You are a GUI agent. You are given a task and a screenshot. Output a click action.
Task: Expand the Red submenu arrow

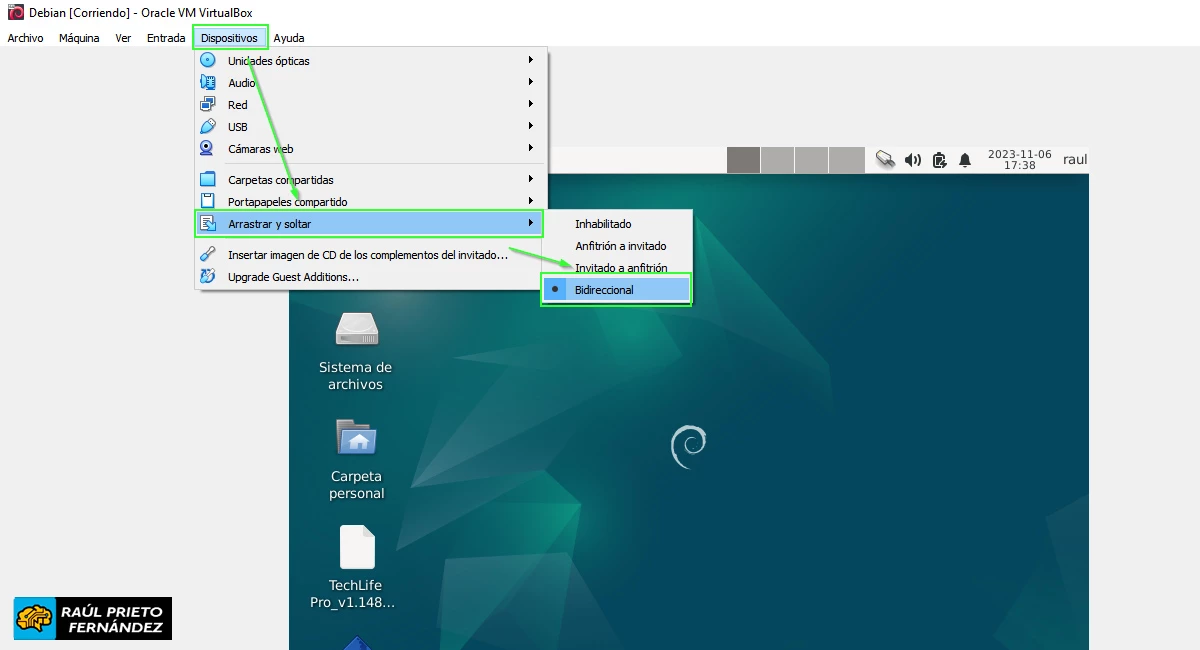(x=530, y=104)
